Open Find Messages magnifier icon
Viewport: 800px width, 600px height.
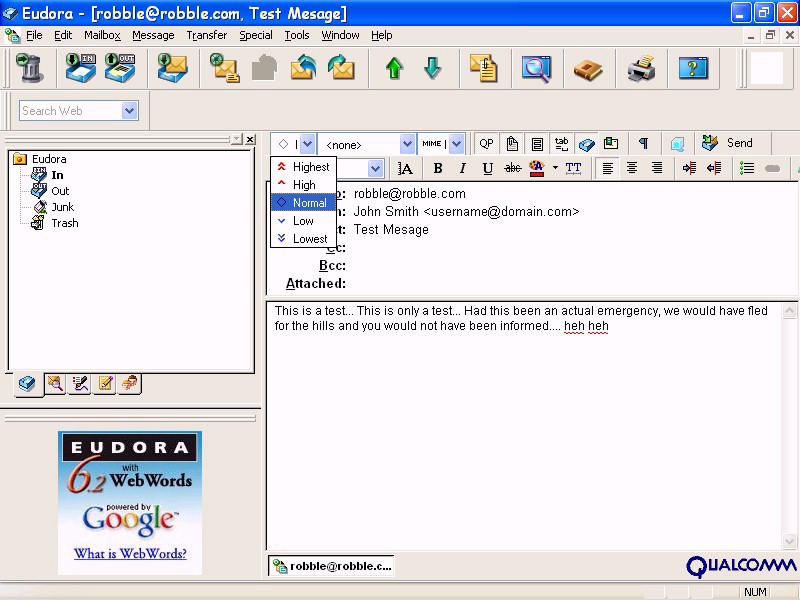click(536, 68)
